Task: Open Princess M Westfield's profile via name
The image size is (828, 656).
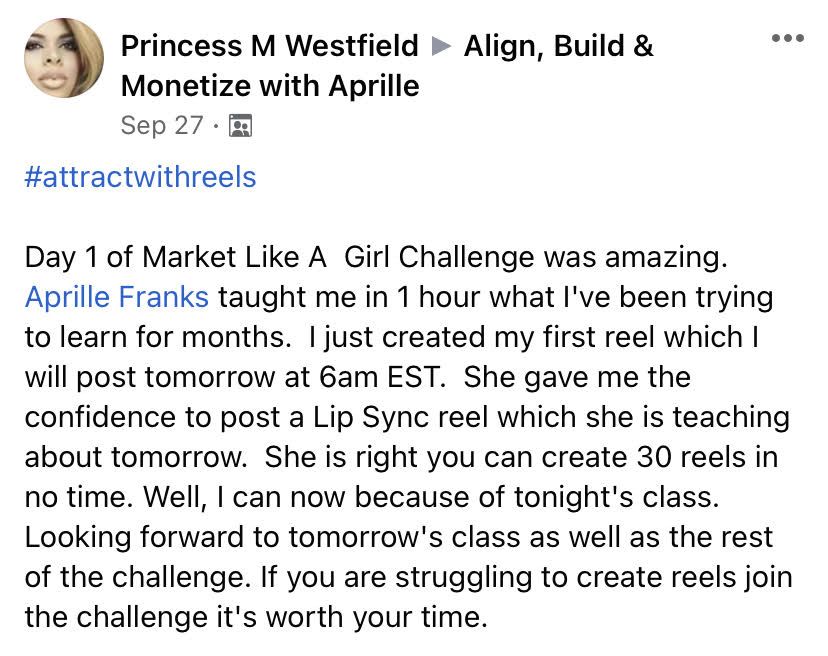Action: point(269,46)
